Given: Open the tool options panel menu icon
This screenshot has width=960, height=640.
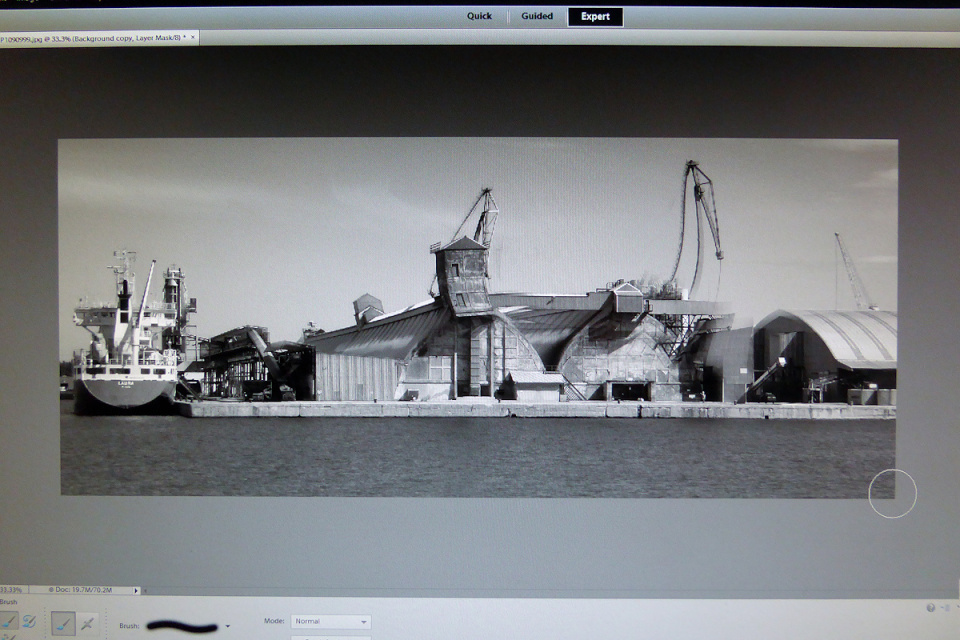Looking at the screenshot, I should 947,608.
